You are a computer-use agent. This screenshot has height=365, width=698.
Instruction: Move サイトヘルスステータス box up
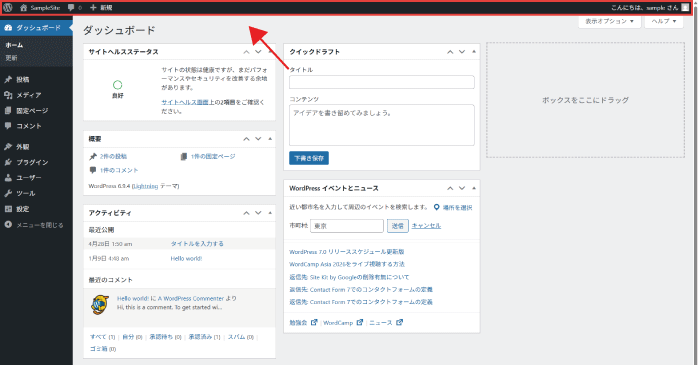pos(246,52)
